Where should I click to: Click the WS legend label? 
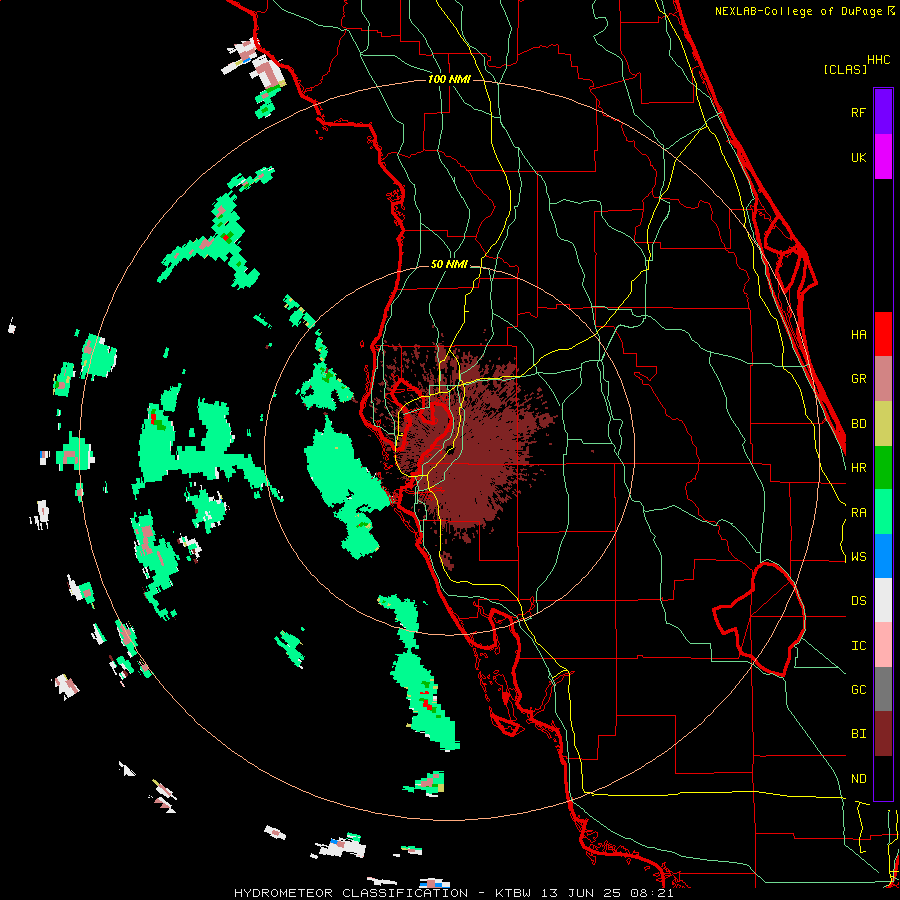point(858,557)
